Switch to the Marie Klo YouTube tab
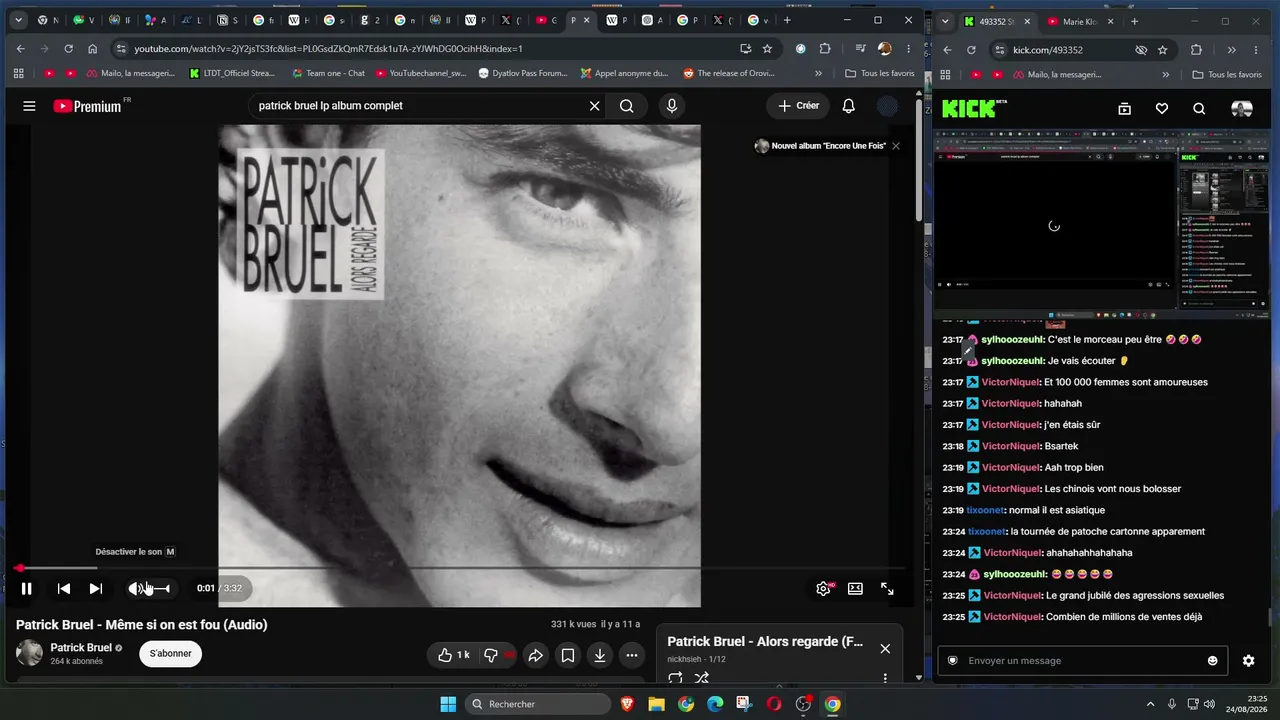Viewport: 1280px width, 720px height. pos(1081,21)
